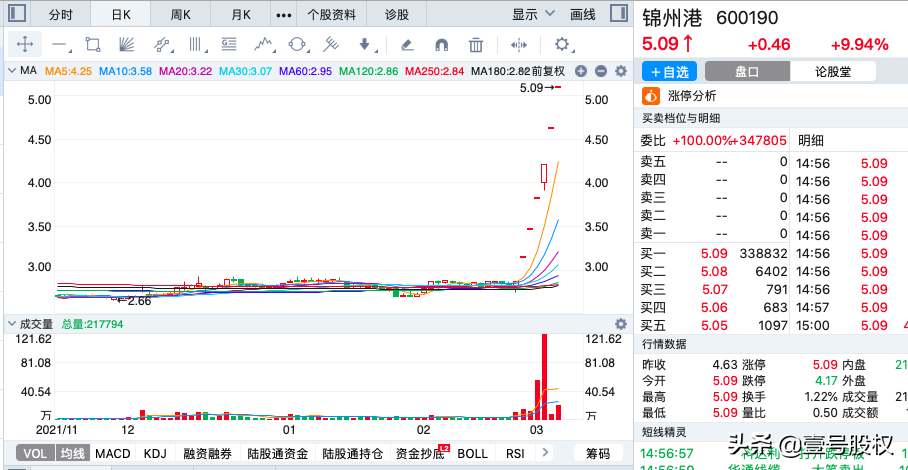The image size is (908, 470).
Task: Open 诊股 tab
Action: (x=397, y=14)
